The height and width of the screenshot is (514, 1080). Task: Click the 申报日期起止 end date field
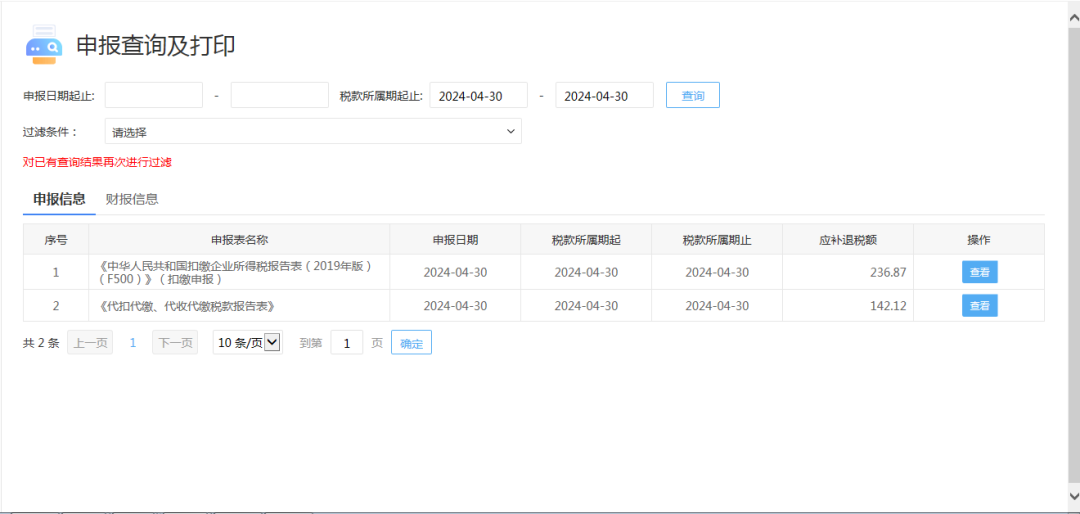click(x=280, y=95)
